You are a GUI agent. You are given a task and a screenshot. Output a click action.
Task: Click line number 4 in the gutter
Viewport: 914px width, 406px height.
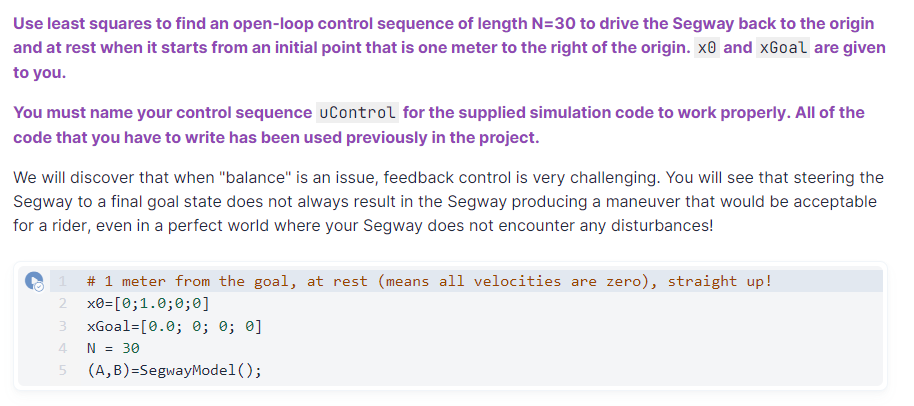pyautogui.click(x=61, y=348)
